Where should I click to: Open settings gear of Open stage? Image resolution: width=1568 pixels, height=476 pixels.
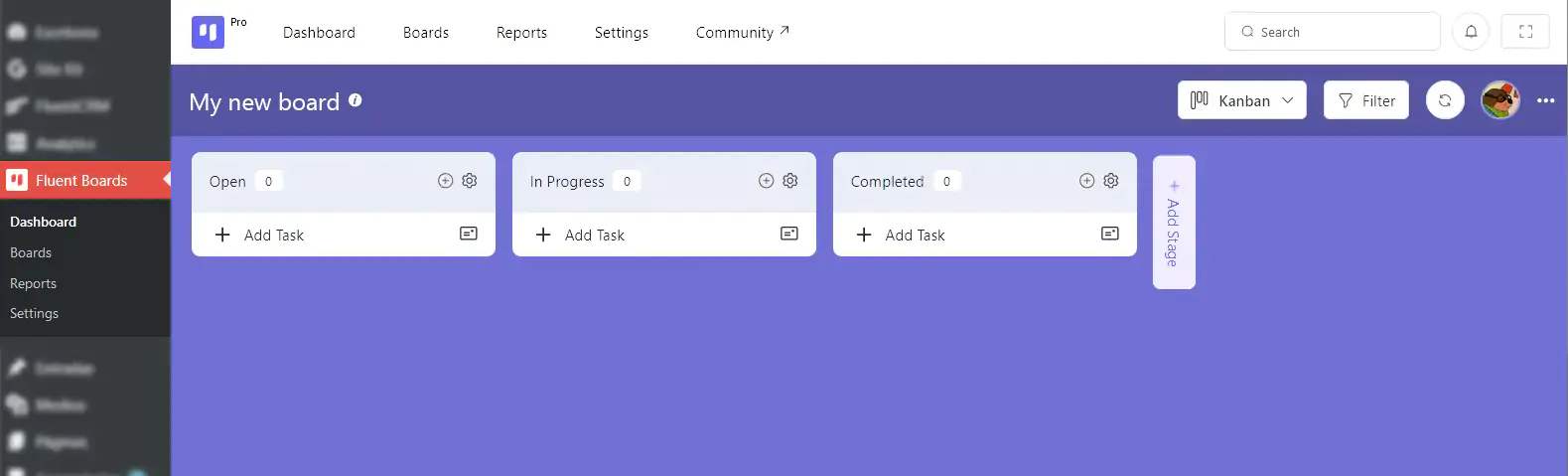(470, 181)
